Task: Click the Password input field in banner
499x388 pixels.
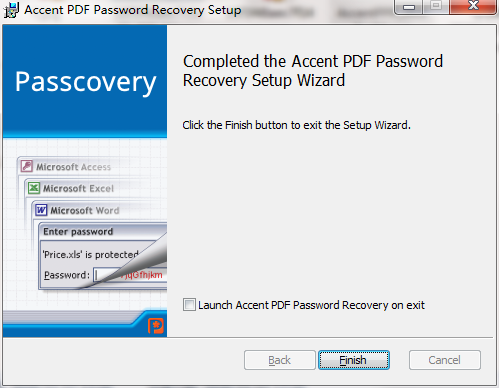Action: point(130,275)
